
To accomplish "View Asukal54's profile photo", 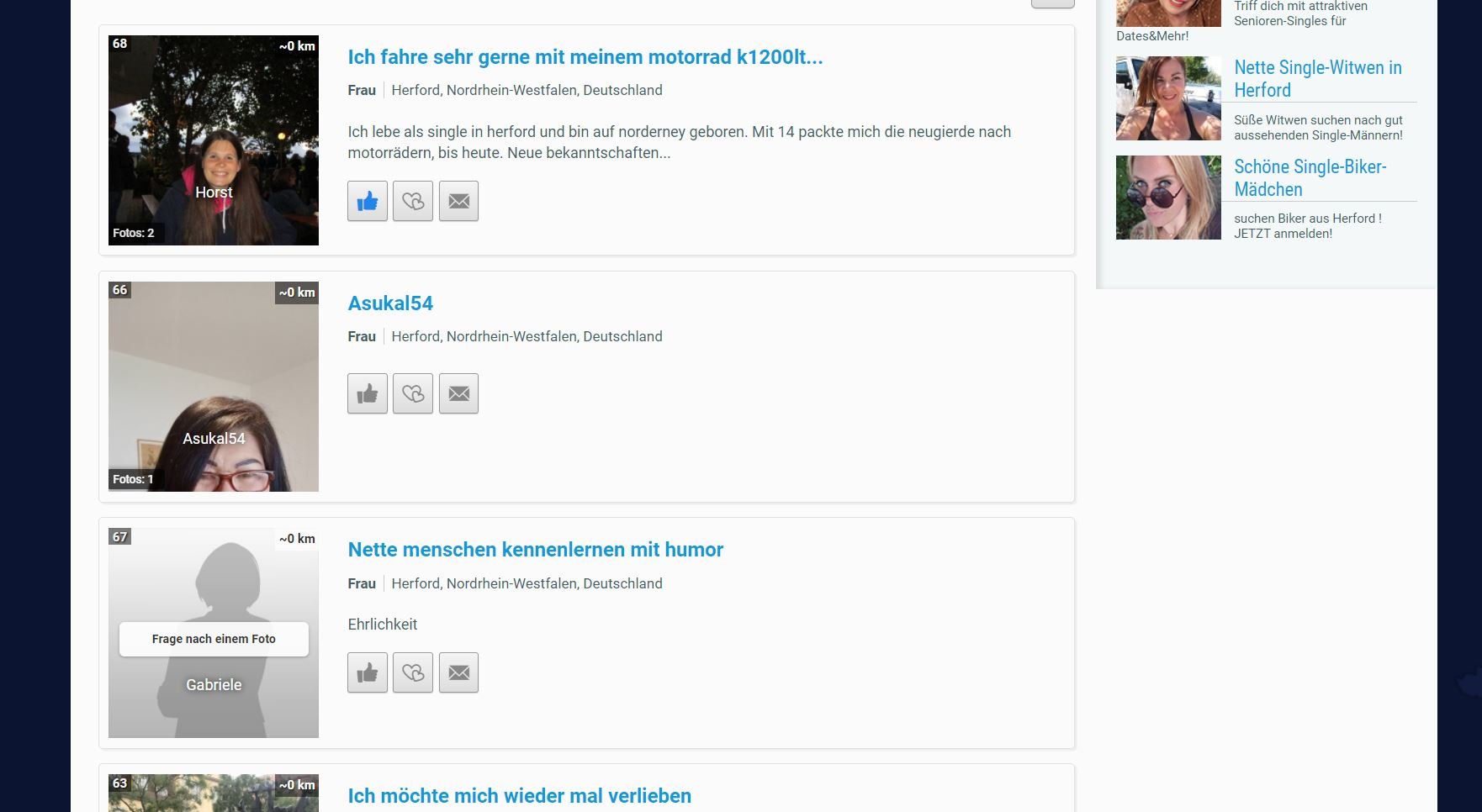I will [x=214, y=387].
